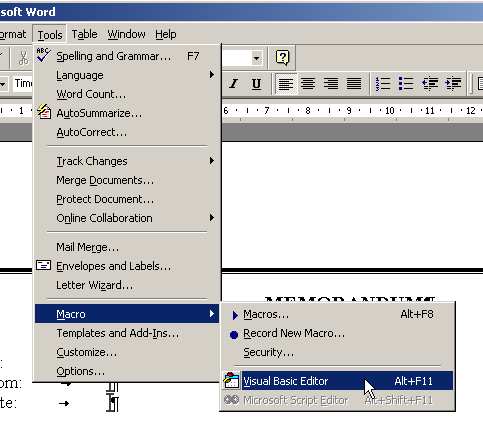The height and width of the screenshot is (421, 483).
Task: Toggle underline formatting
Action: tap(256, 84)
